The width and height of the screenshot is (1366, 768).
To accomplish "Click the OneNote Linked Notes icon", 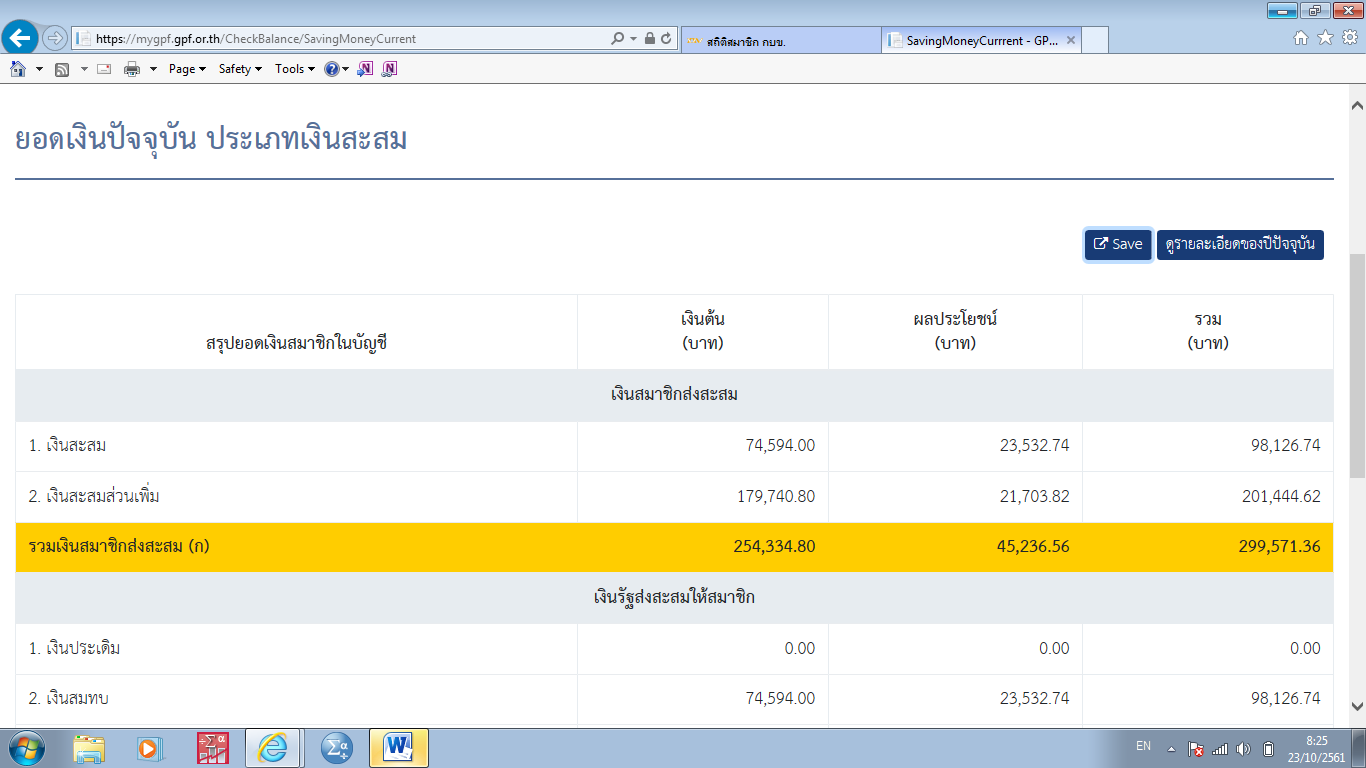I will coord(389,69).
